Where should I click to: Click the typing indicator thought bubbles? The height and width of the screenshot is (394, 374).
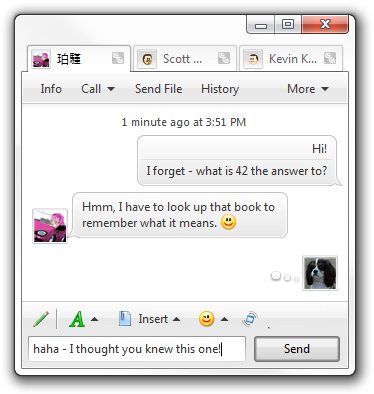284,277
